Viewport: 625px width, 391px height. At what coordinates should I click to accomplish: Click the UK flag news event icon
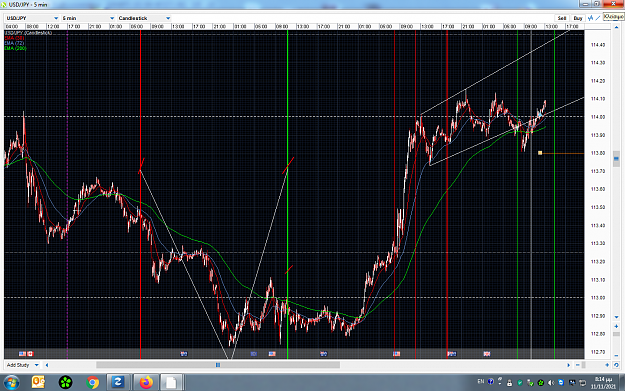[487, 354]
